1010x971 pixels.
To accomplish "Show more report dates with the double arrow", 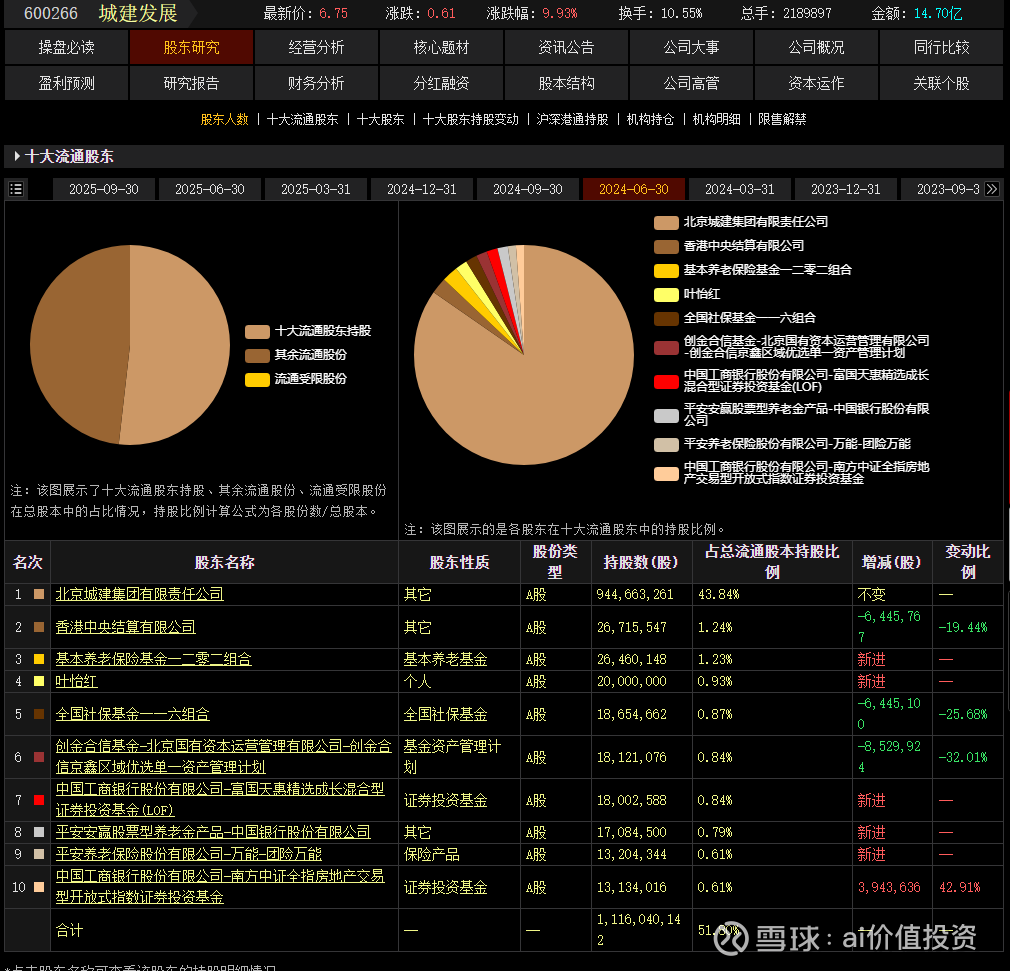I will click(x=992, y=189).
